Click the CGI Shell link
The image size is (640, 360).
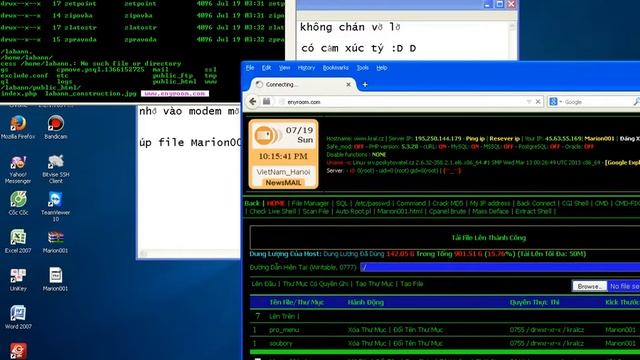point(575,203)
